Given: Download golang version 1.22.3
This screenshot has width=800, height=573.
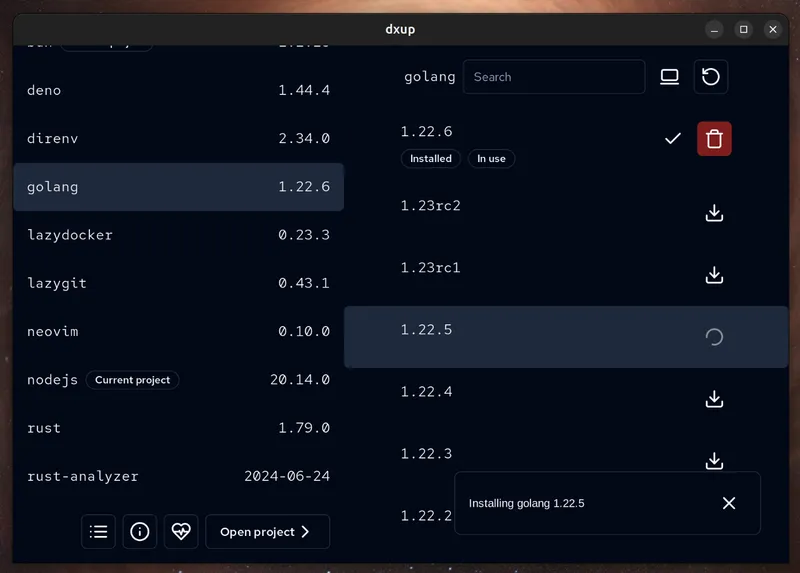Looking at the screenshot, I should click(x=714, y=461).
